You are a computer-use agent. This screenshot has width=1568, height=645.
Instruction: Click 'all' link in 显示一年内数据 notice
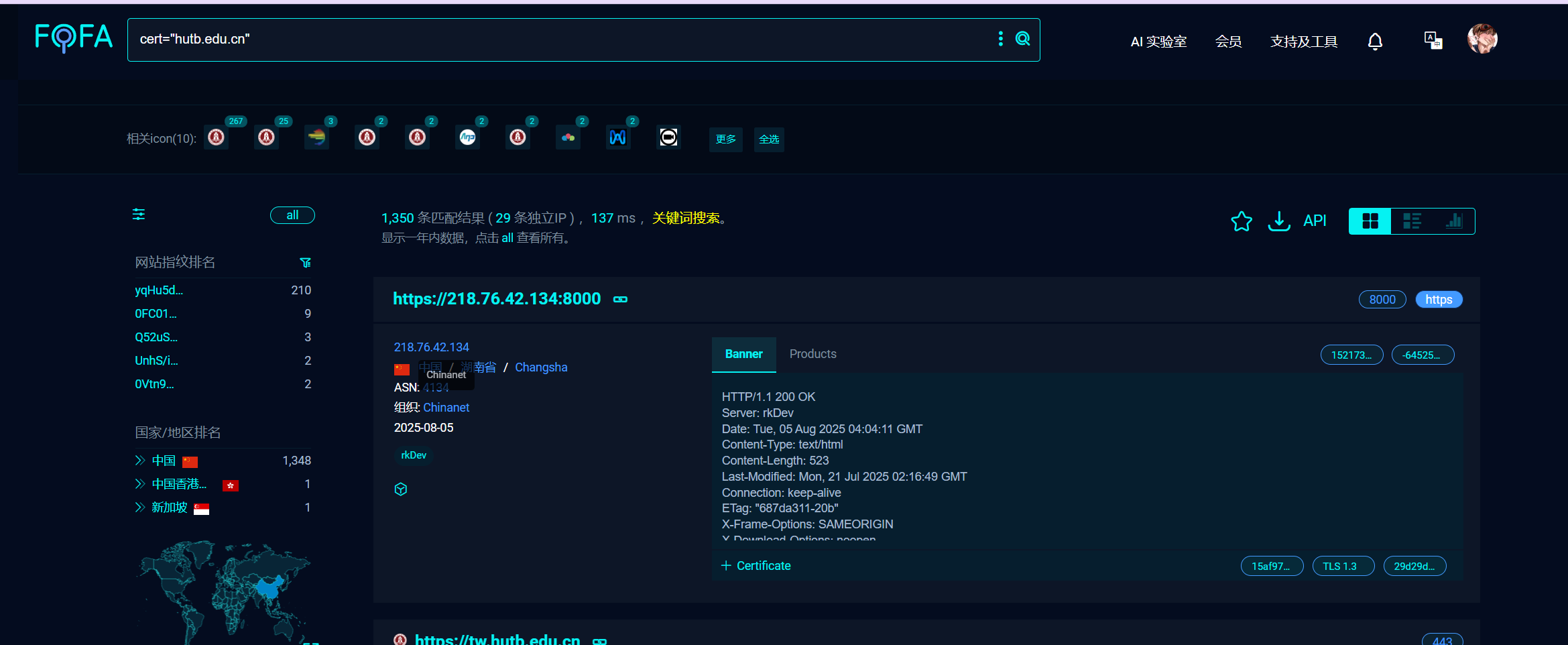507,238
